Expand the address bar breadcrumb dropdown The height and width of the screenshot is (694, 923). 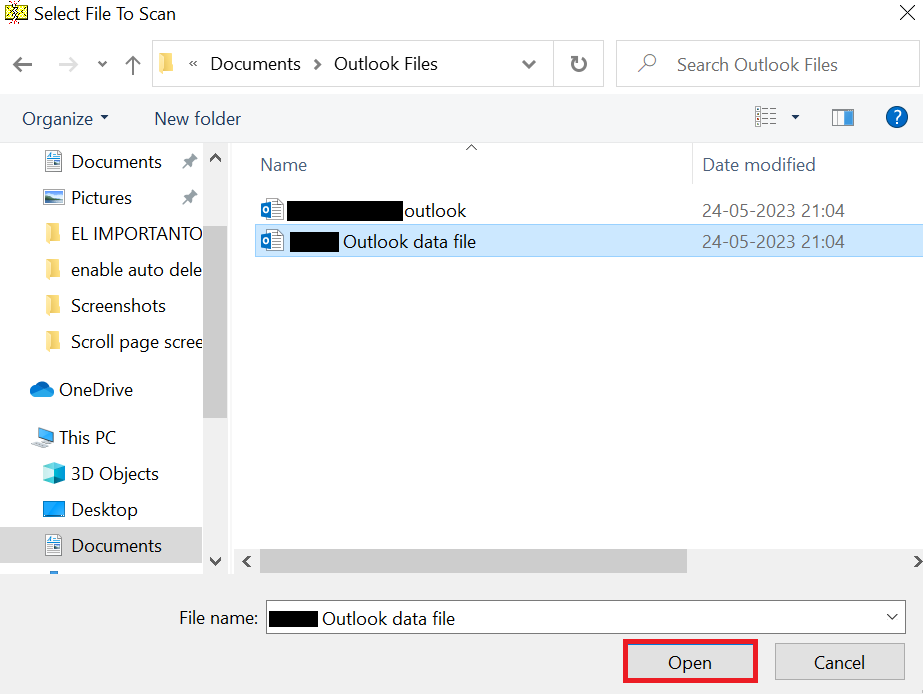(x=529, y=64)
